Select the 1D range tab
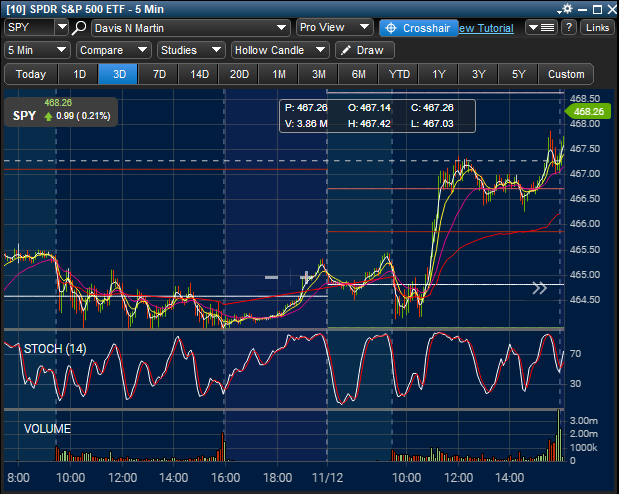The width and height of the screenshot is (619, 494). [x=79, y=74]
